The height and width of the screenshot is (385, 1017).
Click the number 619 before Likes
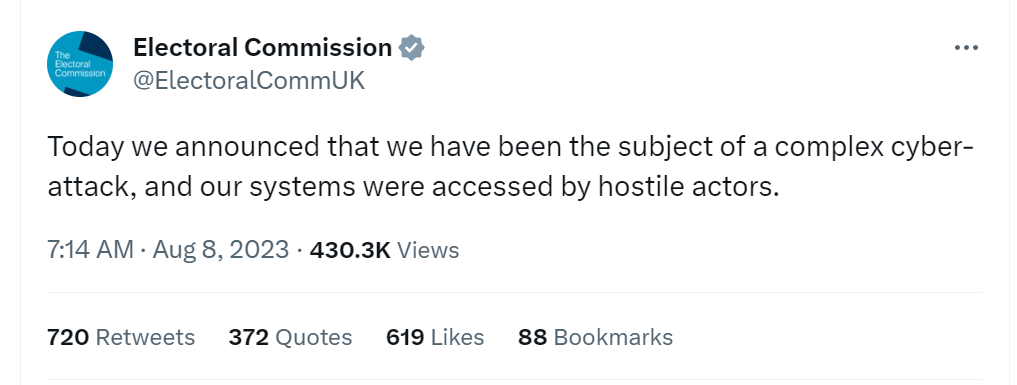click(405, 337)
